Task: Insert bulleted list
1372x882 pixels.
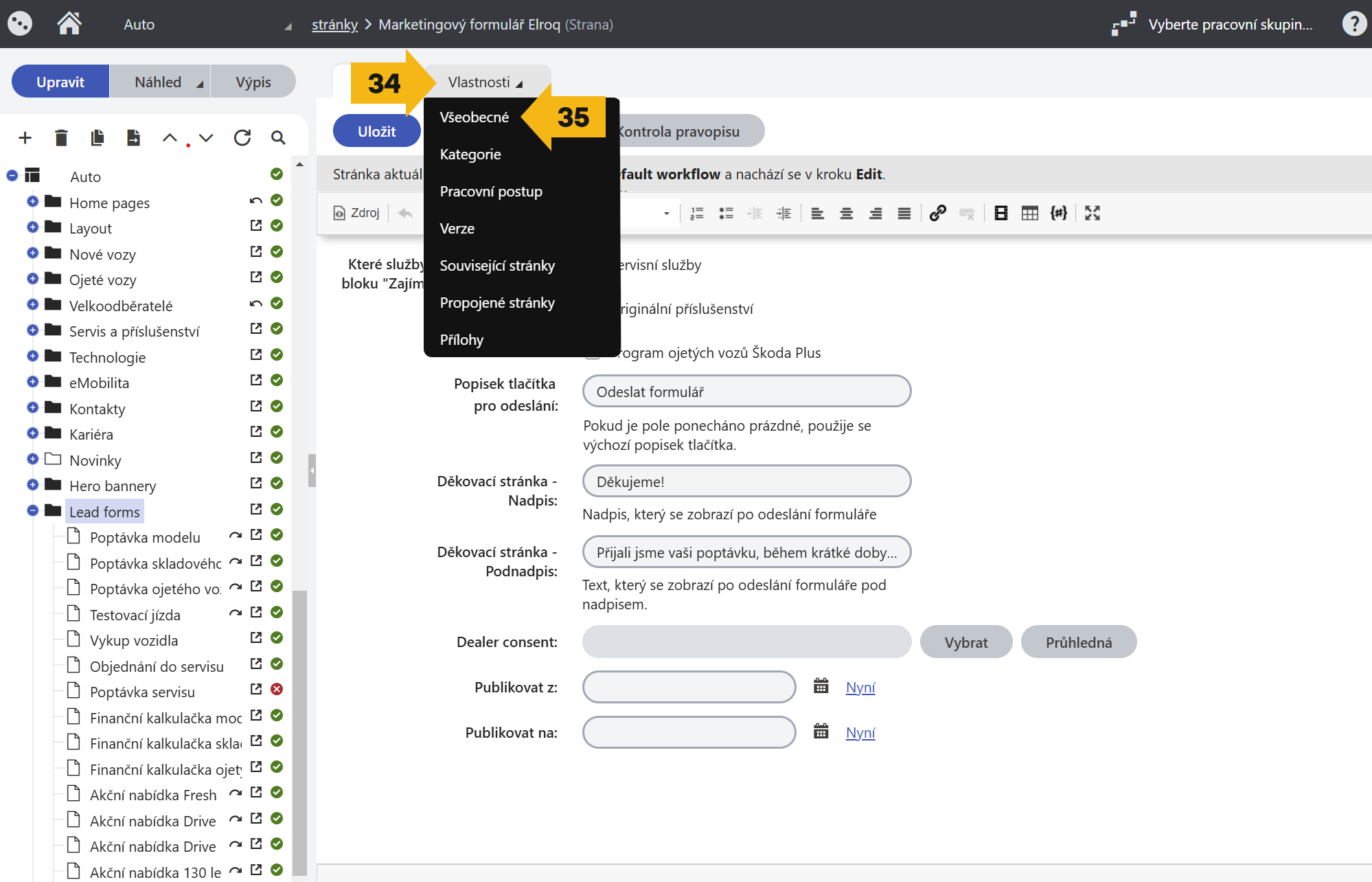Action: tap(726, 213)
